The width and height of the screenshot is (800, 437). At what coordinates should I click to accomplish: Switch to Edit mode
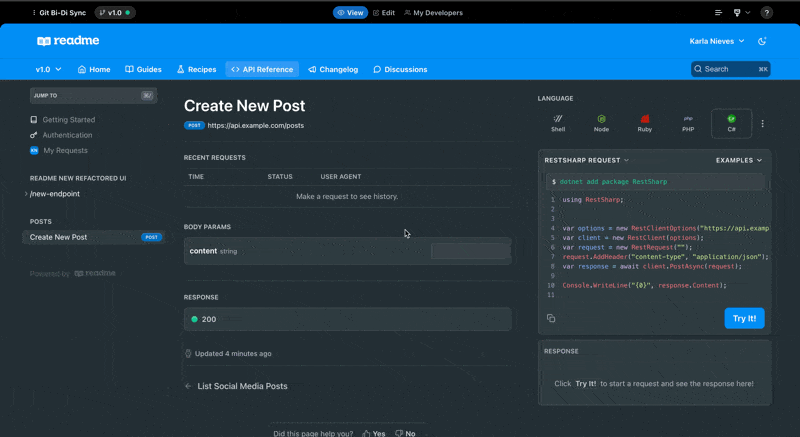coord(384,13)
